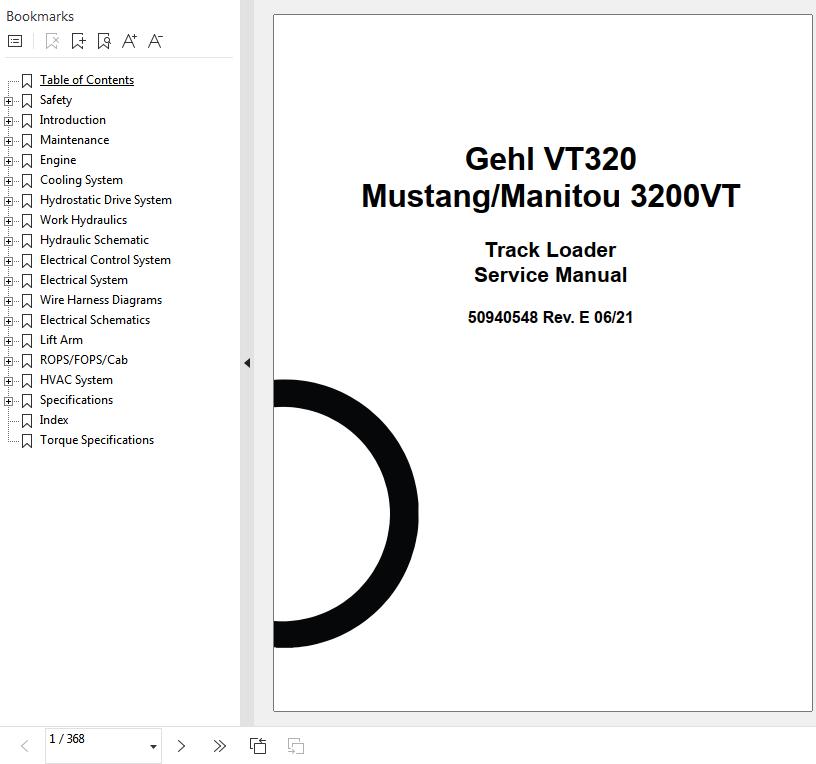The width and height of the screenshot is (816, 764).
Task: Expand the Hydrostatic Drive System bookmark
Action: [8, 201]
